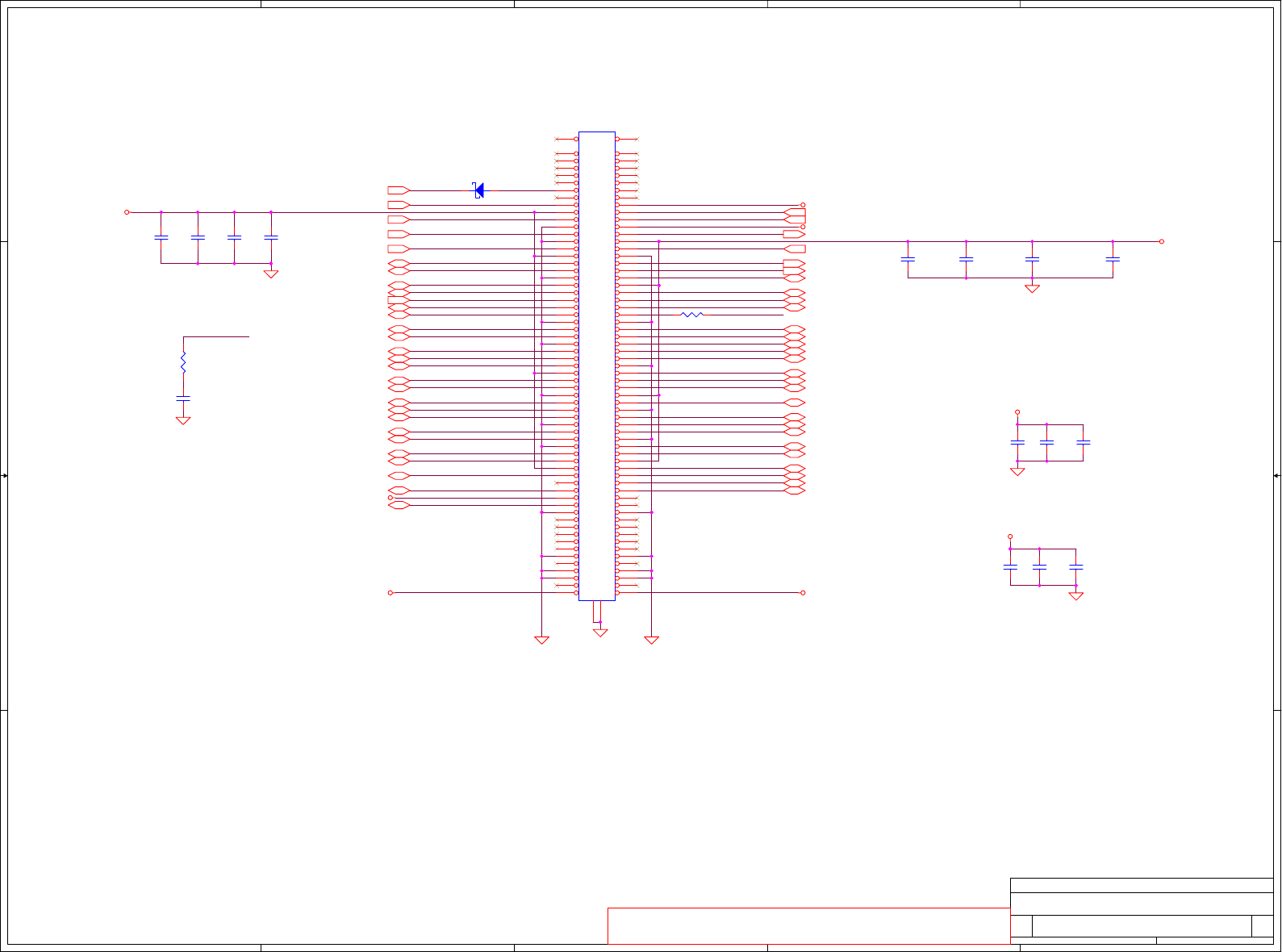The width and height of the screenshot is (1282, 952).
Task: Click the resistor right of the connector
Action: point(692,315)
